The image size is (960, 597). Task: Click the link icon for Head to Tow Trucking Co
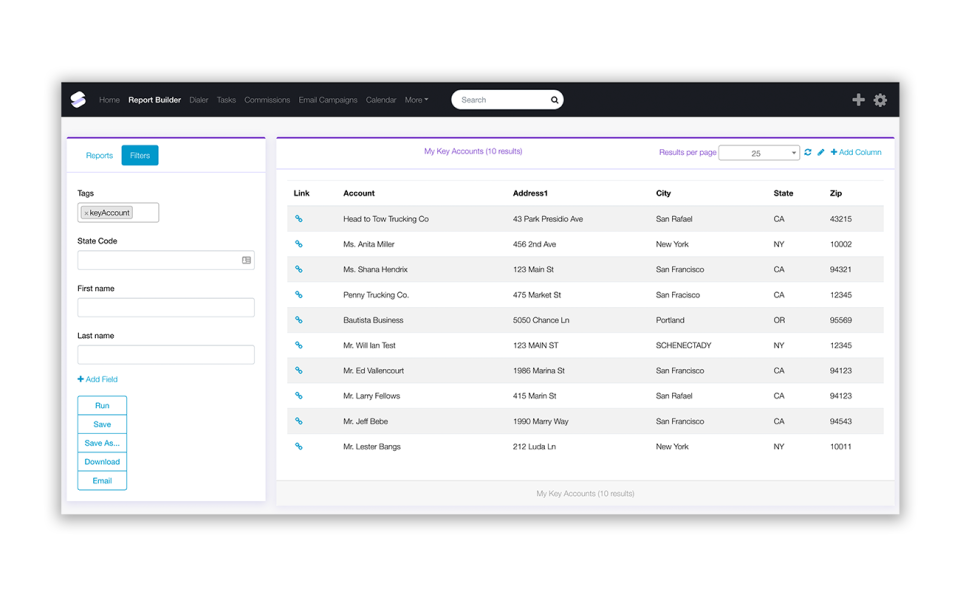coord(297,218)
